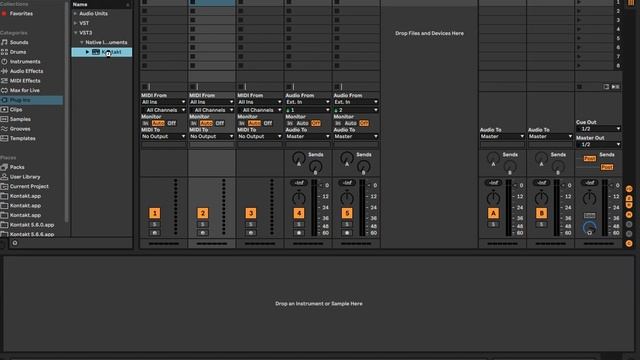Expand the Kontakt plug-in entry

pyautogui.click(x=87, y=52)
